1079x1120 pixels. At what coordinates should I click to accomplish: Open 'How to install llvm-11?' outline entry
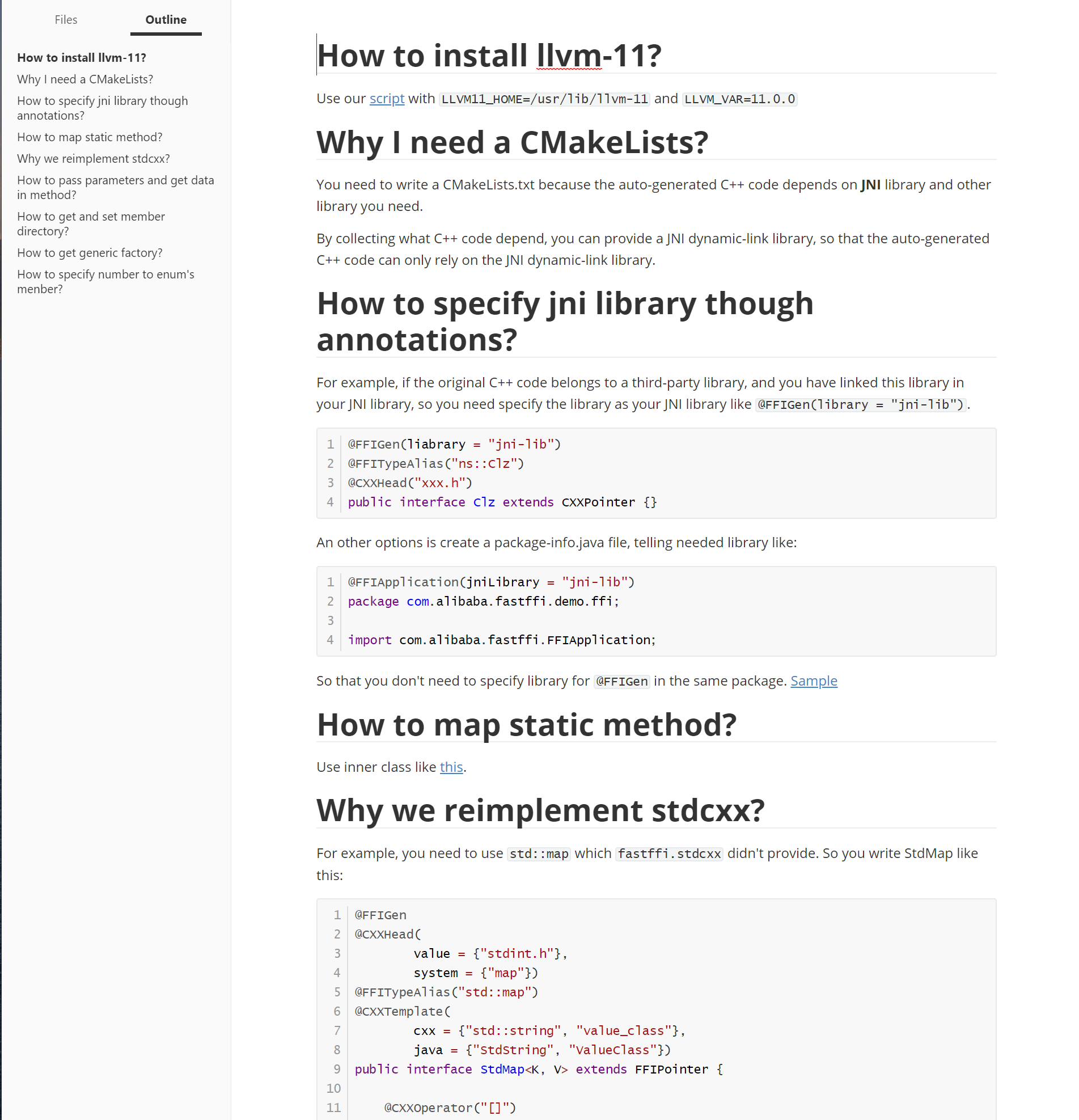[82, 58]
